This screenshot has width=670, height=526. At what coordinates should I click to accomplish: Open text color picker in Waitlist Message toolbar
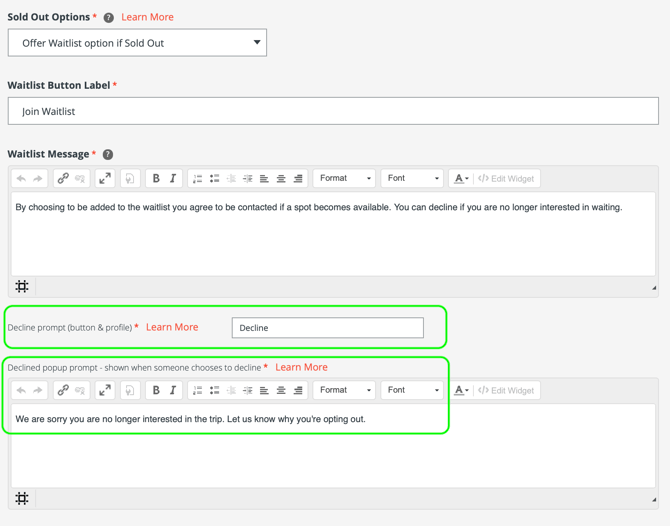click(460, 179)
